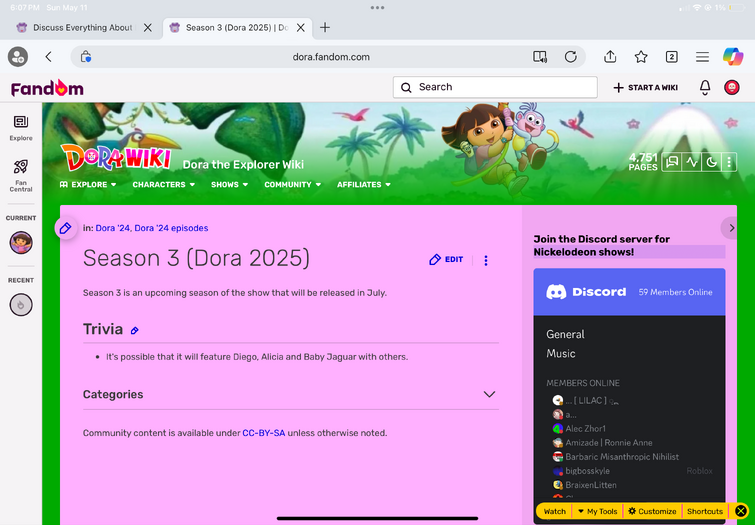Image resolution: width=755 pixels, height=525 pixels.
Task: Select the Music Discord channel
Action: click(x=560, y=354)
